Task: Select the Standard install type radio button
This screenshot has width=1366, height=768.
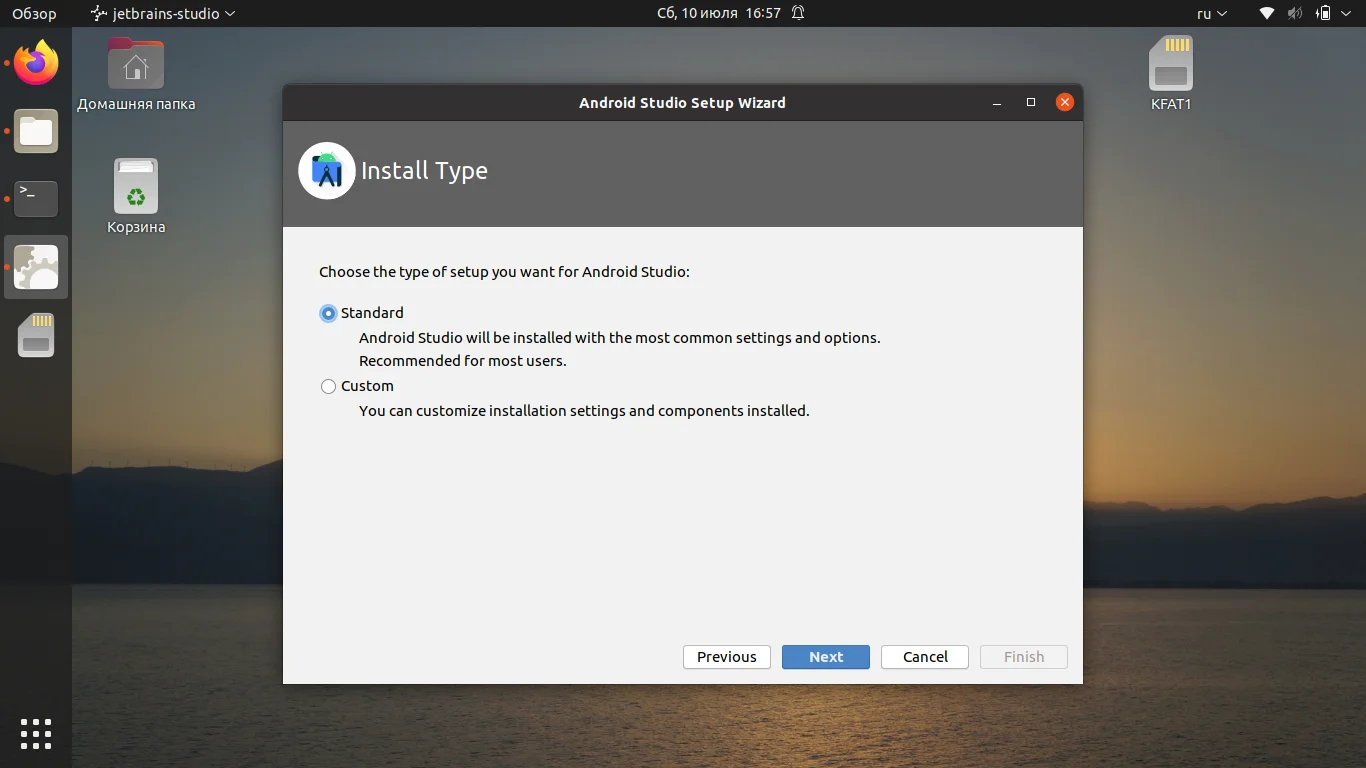Action: 328,313
